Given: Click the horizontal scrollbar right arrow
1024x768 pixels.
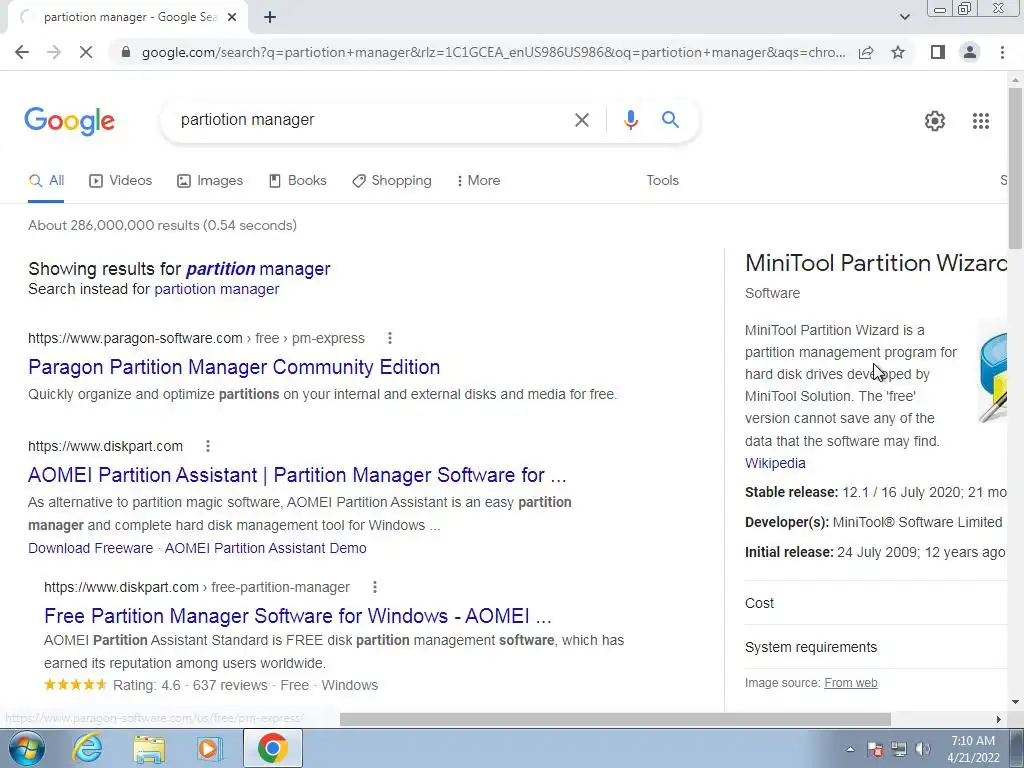Looking at the screenshot, I should tap(999, 719).
